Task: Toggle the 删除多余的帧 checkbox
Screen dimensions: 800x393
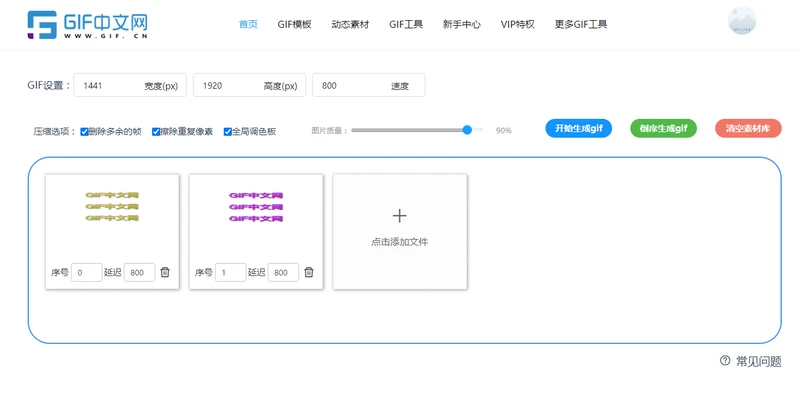Action: pos(85,132)
